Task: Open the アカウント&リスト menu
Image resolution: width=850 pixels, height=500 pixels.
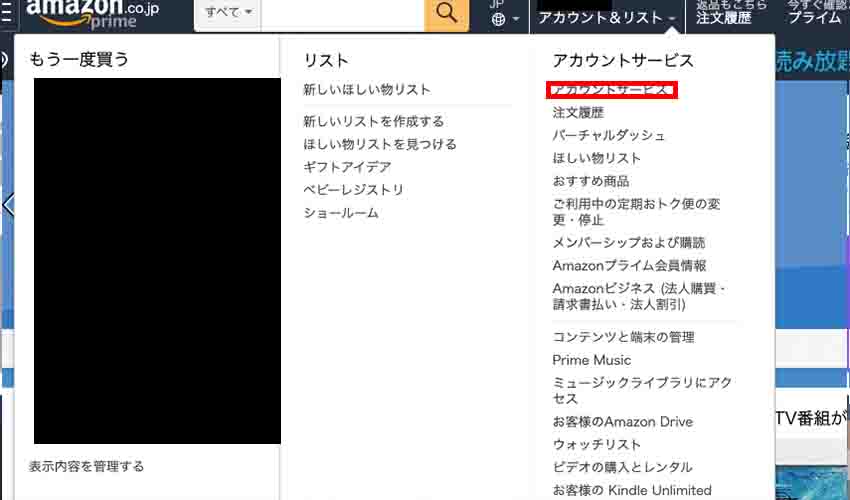Action: tap(606, 18)
